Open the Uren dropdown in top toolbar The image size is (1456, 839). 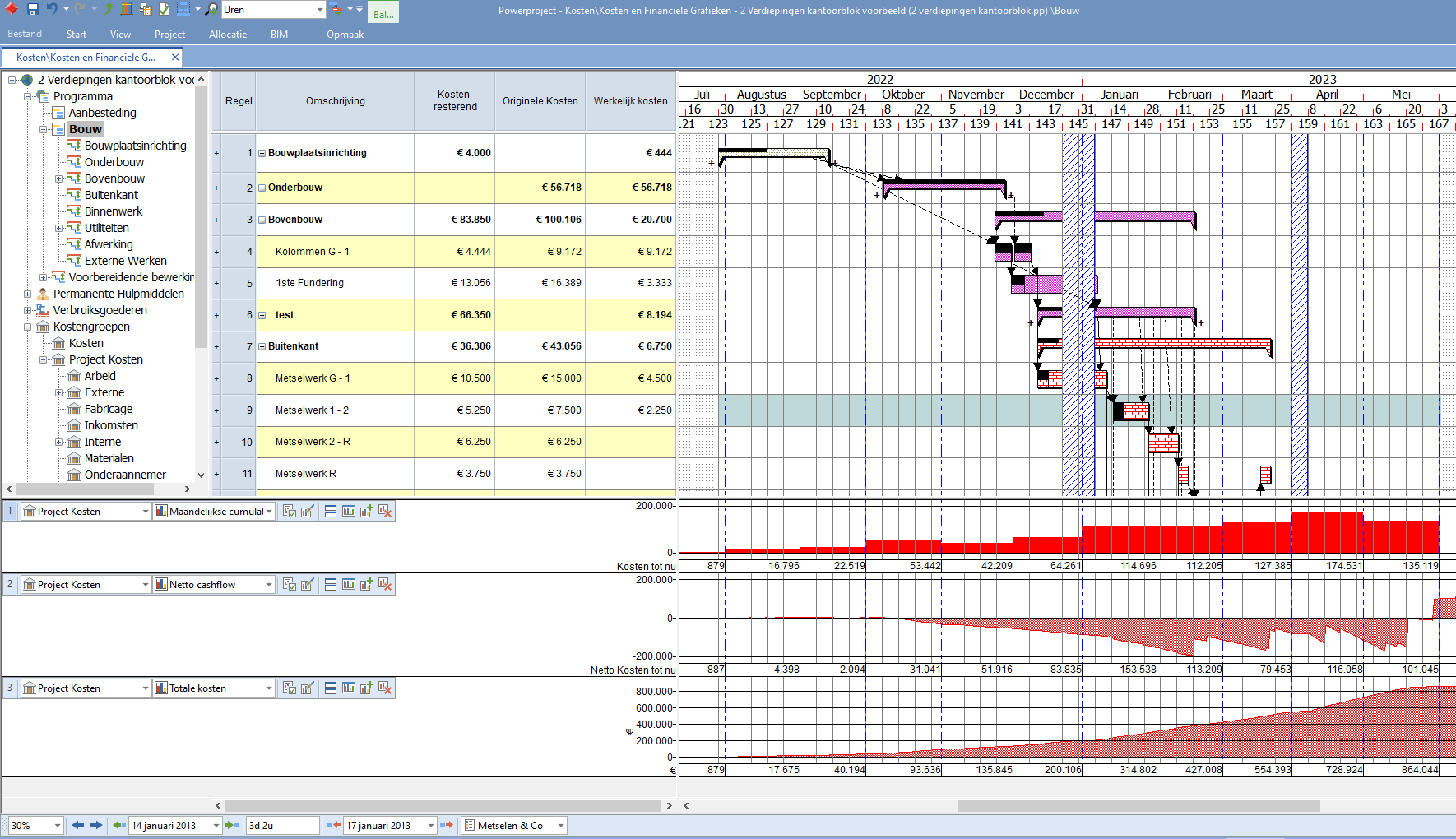(x=320, y=10)
